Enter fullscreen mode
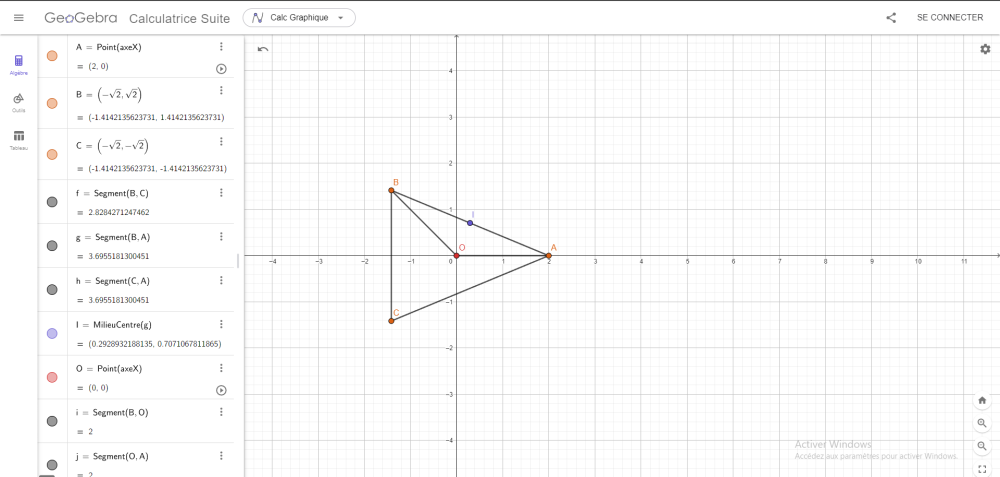 [983, 468]
